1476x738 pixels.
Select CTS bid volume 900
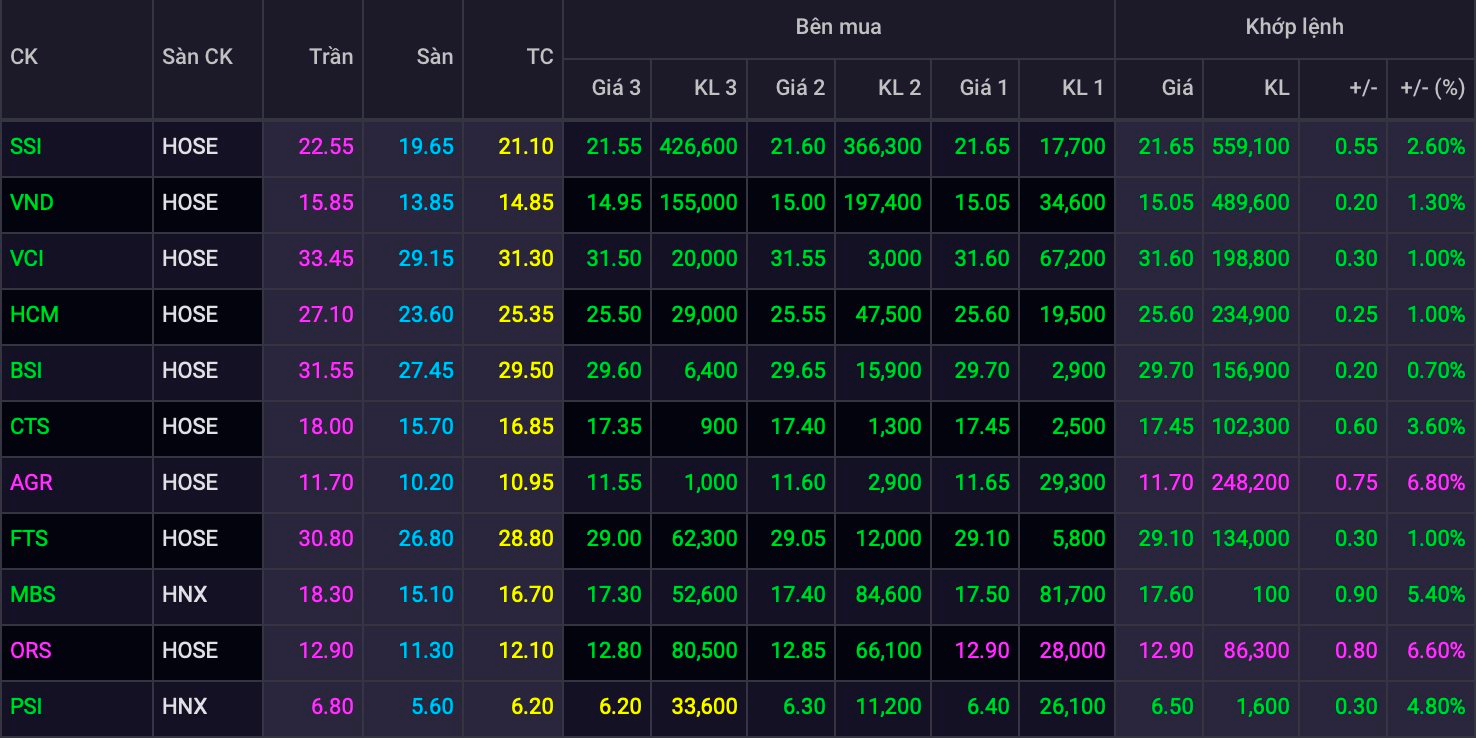pos(719,427)
